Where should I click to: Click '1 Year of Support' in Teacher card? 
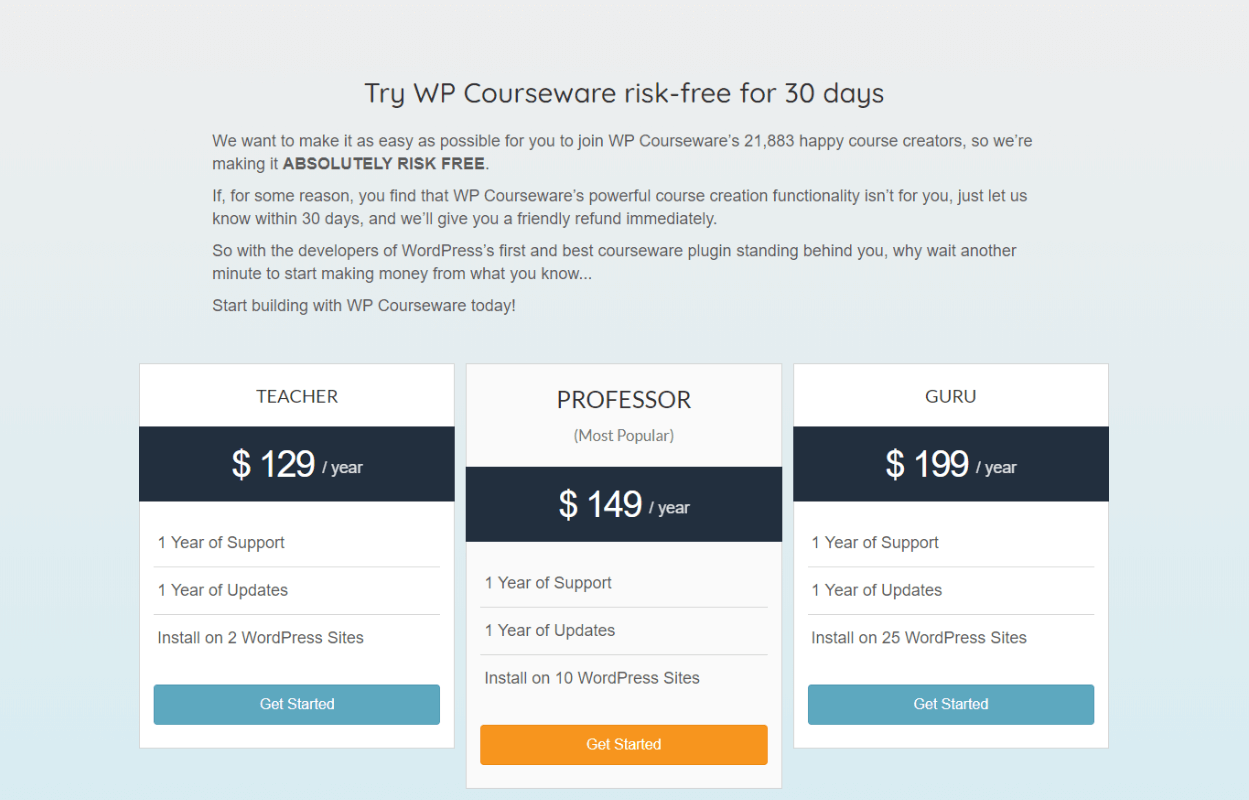tap(221, 543)
